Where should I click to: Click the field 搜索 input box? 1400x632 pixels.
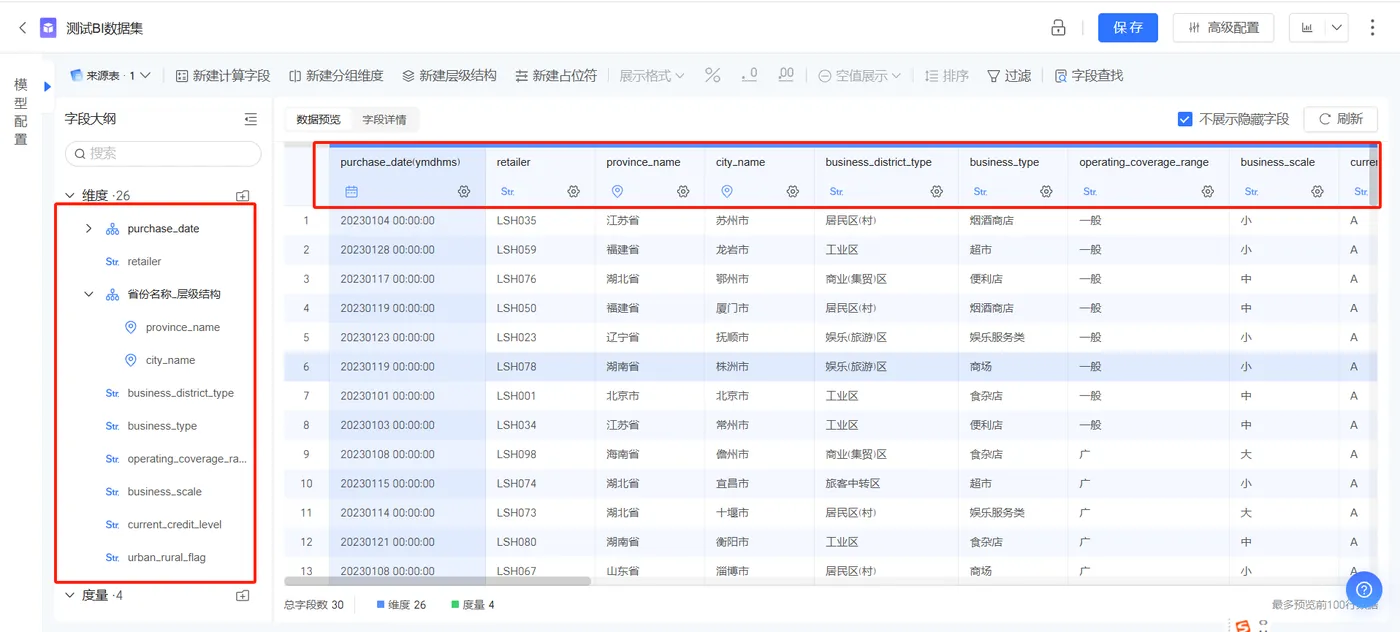click(x=163, y=153)
